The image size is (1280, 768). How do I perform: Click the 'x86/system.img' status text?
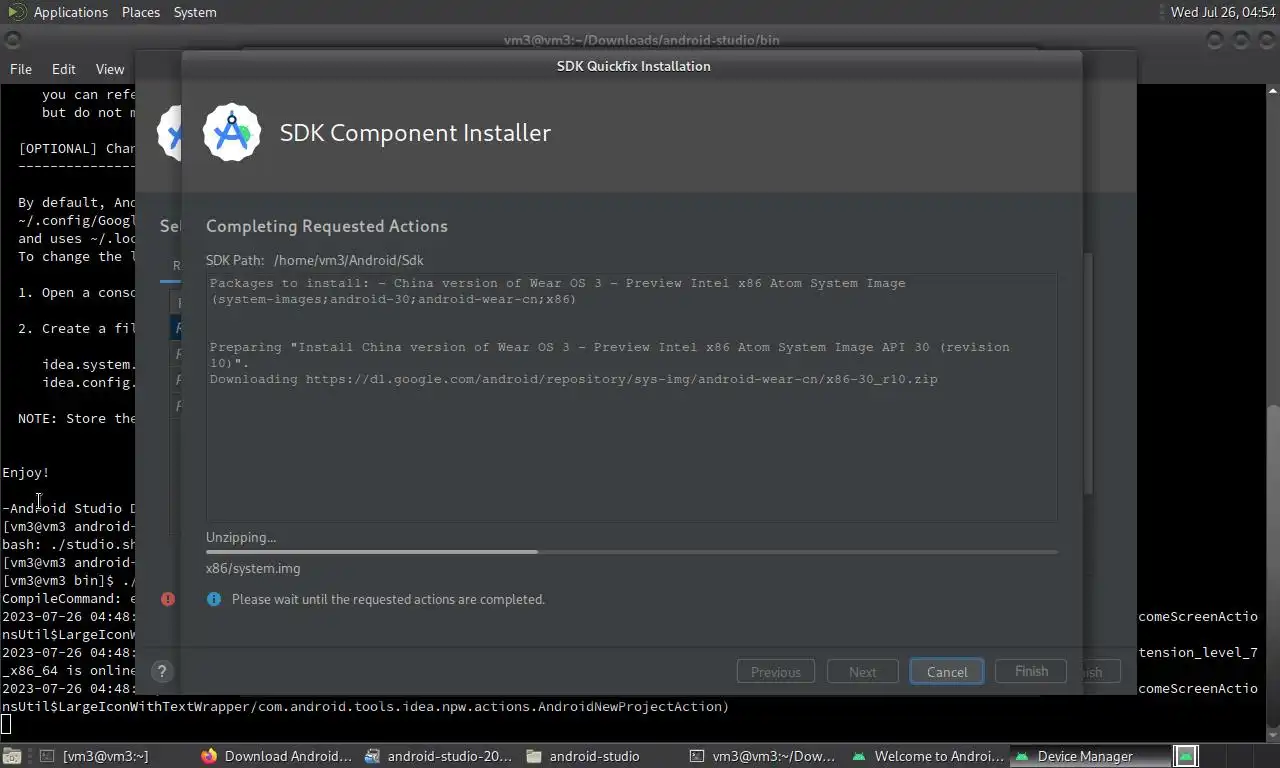coord(253,568)
